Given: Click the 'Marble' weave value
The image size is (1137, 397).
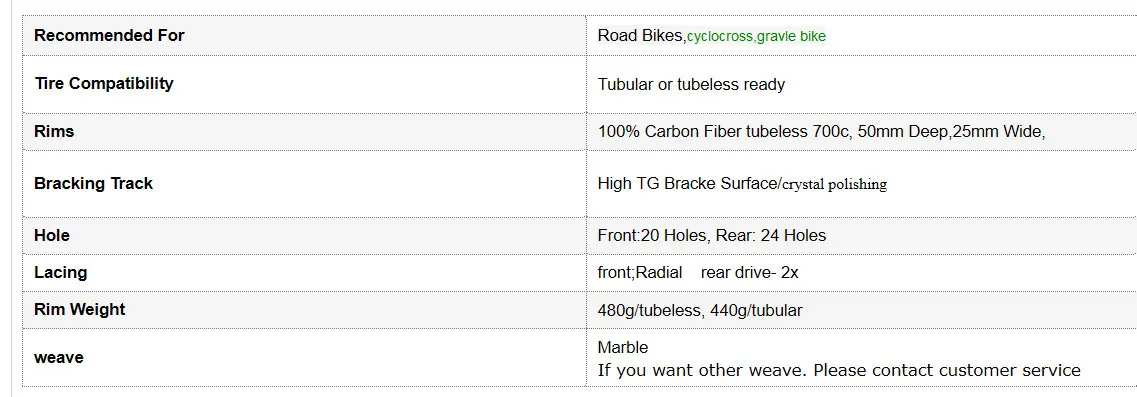Looking at the screenshot, I should click(x=622, y=348).
